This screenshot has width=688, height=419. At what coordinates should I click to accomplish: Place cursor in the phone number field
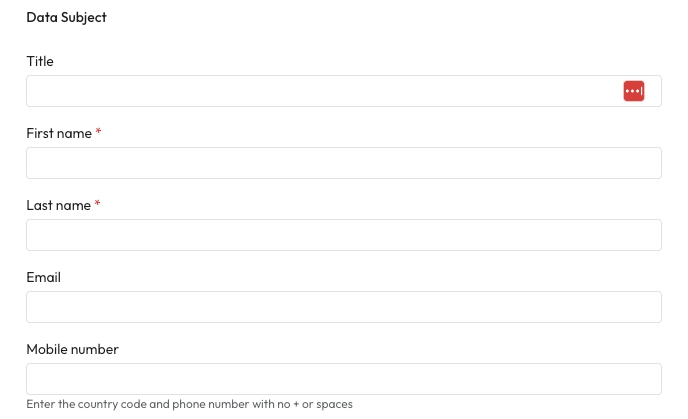[344, 379]
